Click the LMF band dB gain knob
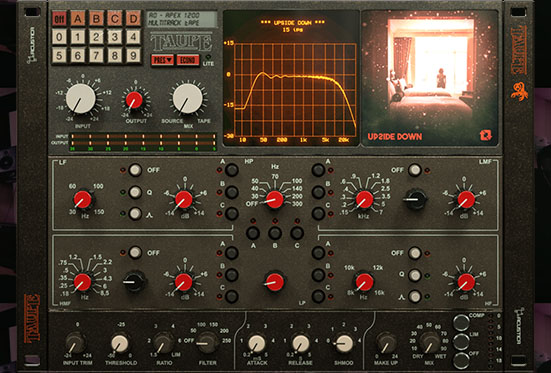The height and width of the screenshot is (373, 551). (x=466, y=200)
